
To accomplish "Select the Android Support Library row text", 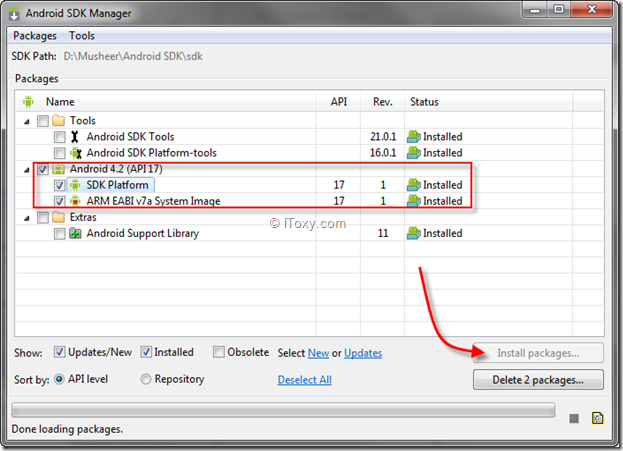I will click(x=143, y=233).
